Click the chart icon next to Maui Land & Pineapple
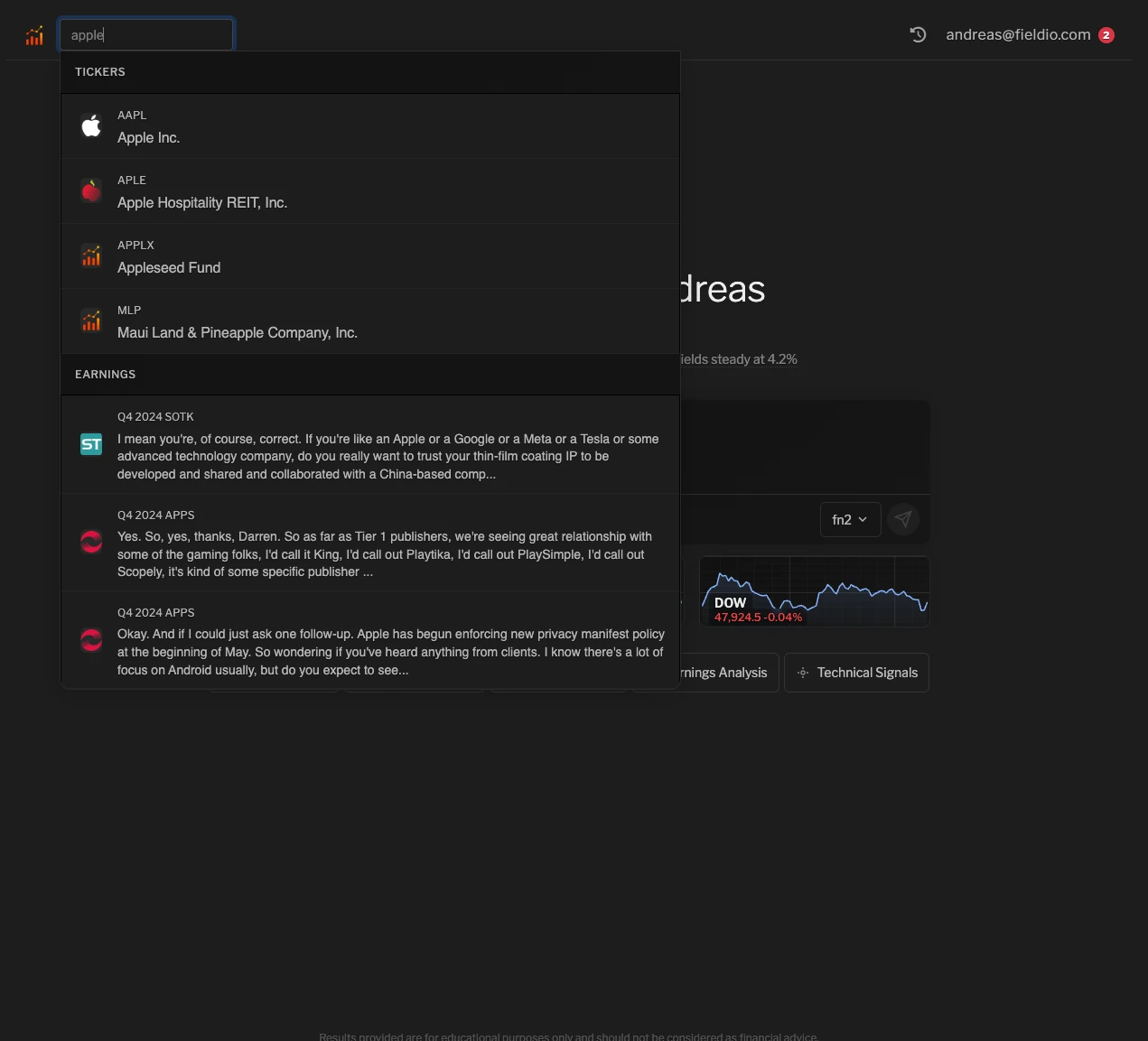 pyautogui.click(x=90, y=321)
